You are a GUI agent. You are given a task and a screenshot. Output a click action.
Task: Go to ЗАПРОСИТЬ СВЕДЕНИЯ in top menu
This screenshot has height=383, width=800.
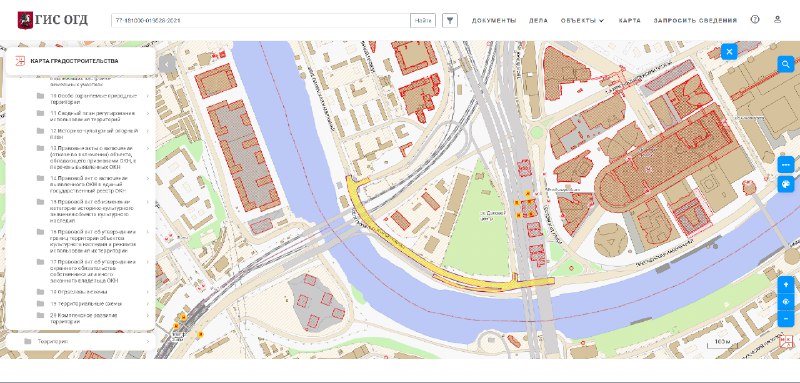(x=695, y=20)
